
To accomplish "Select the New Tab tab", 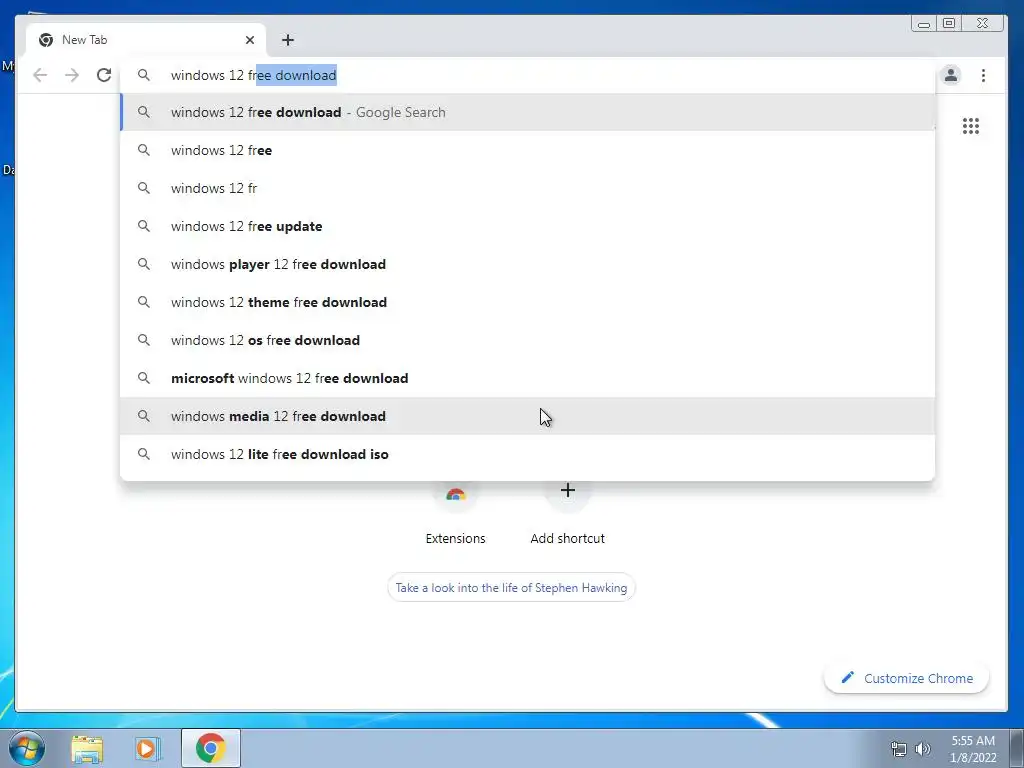I will 146,40.
